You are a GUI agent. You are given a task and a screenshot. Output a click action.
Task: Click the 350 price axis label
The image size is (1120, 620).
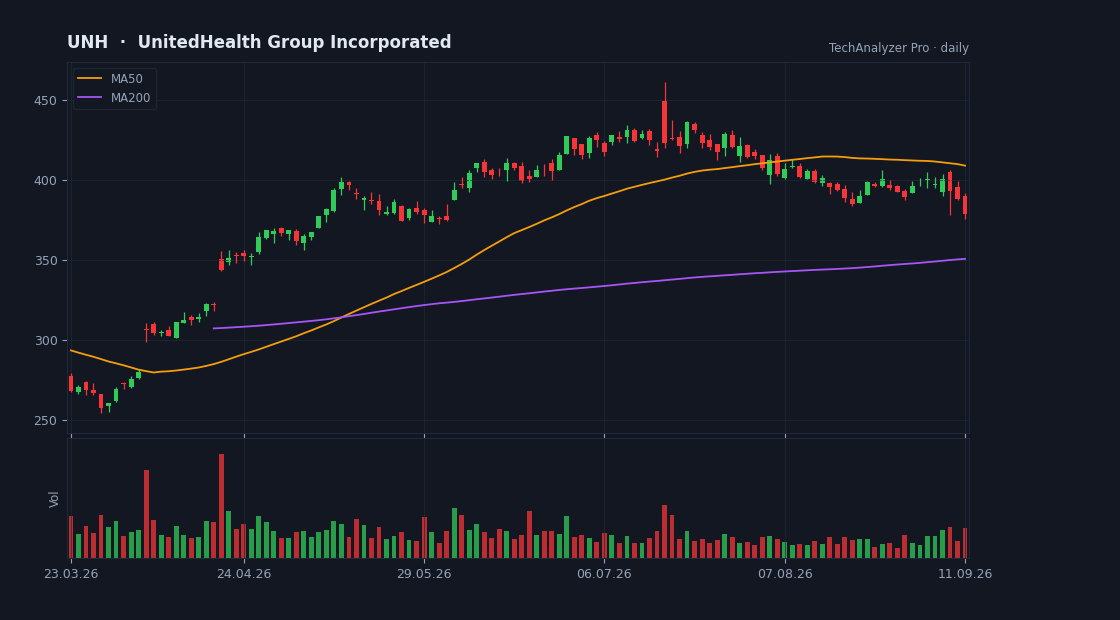click(x=45, y=261)
